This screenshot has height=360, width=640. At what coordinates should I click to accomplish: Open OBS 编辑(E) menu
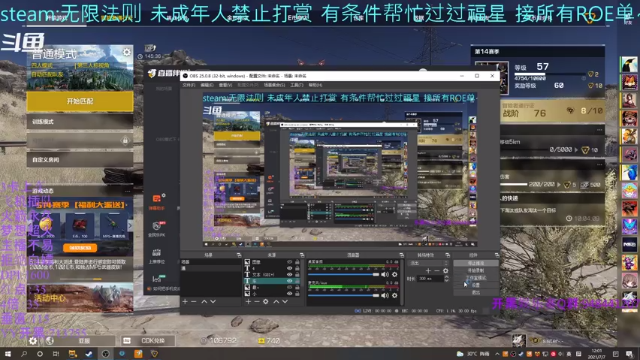click(x=207, y=85)
